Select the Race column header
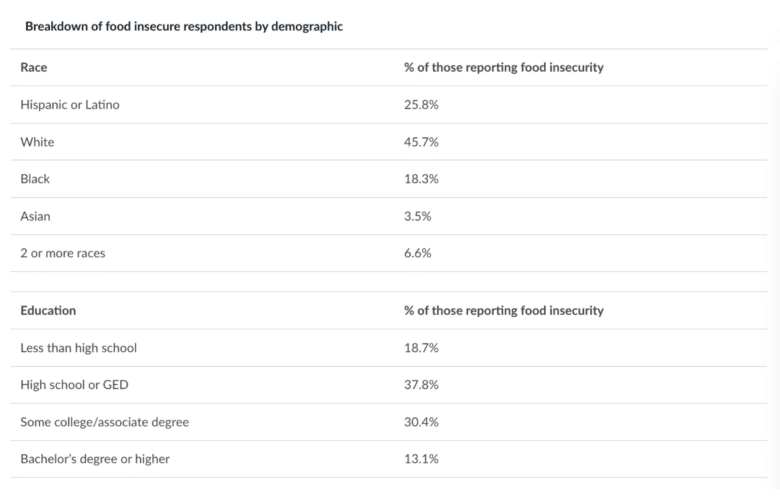 [x=34, y=68]
